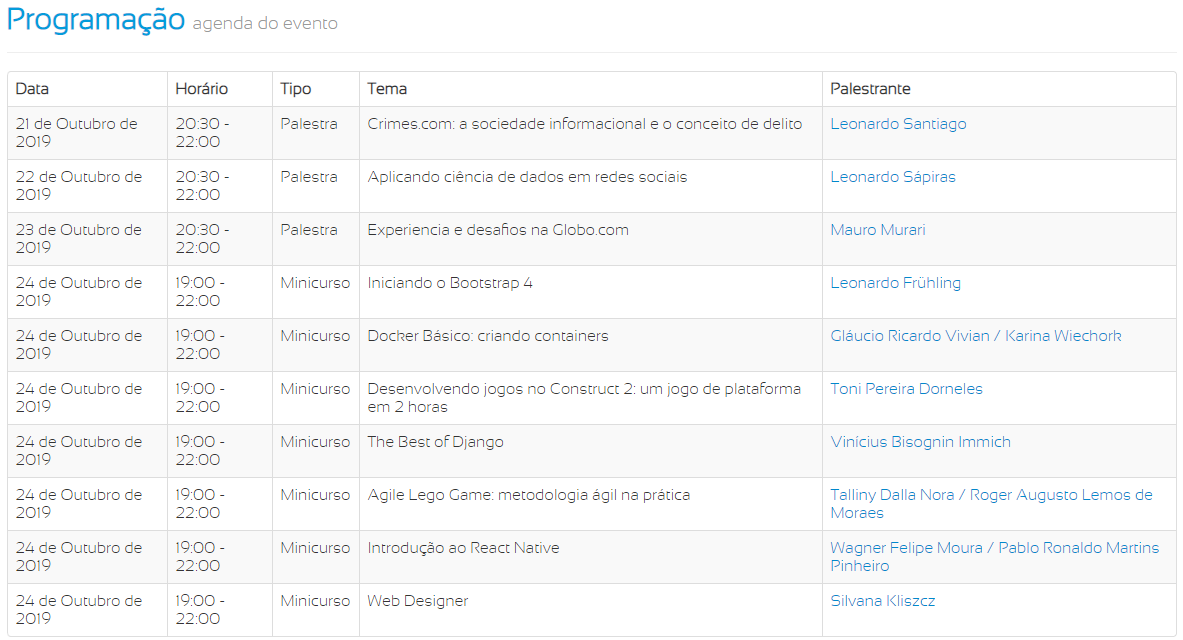Screen dimensions: 1183x640
Task: Select the Leonardo Frühling link
Action: (x=895, y=283)
